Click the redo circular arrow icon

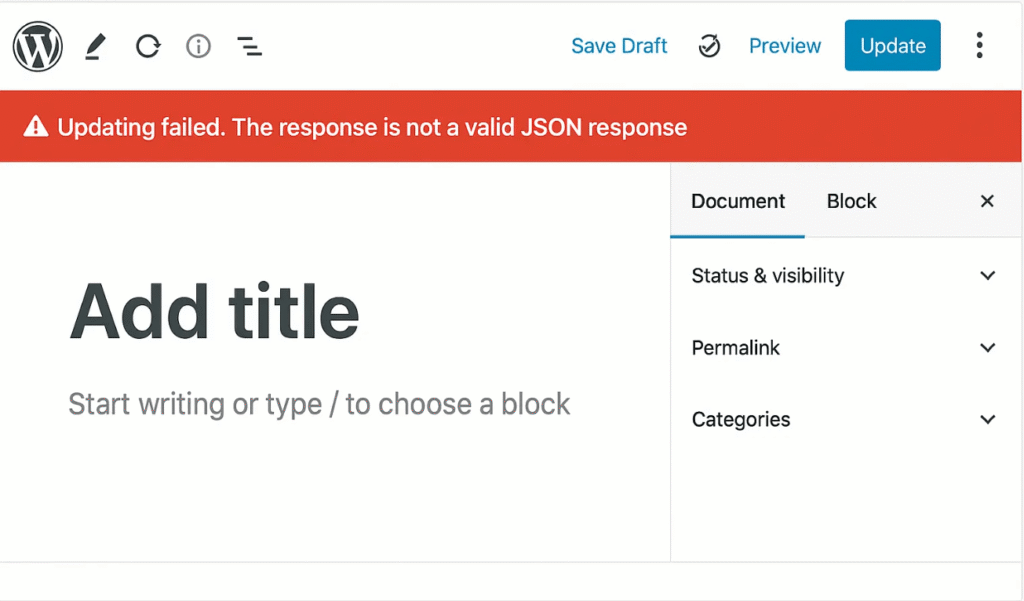tap(147, 45)
